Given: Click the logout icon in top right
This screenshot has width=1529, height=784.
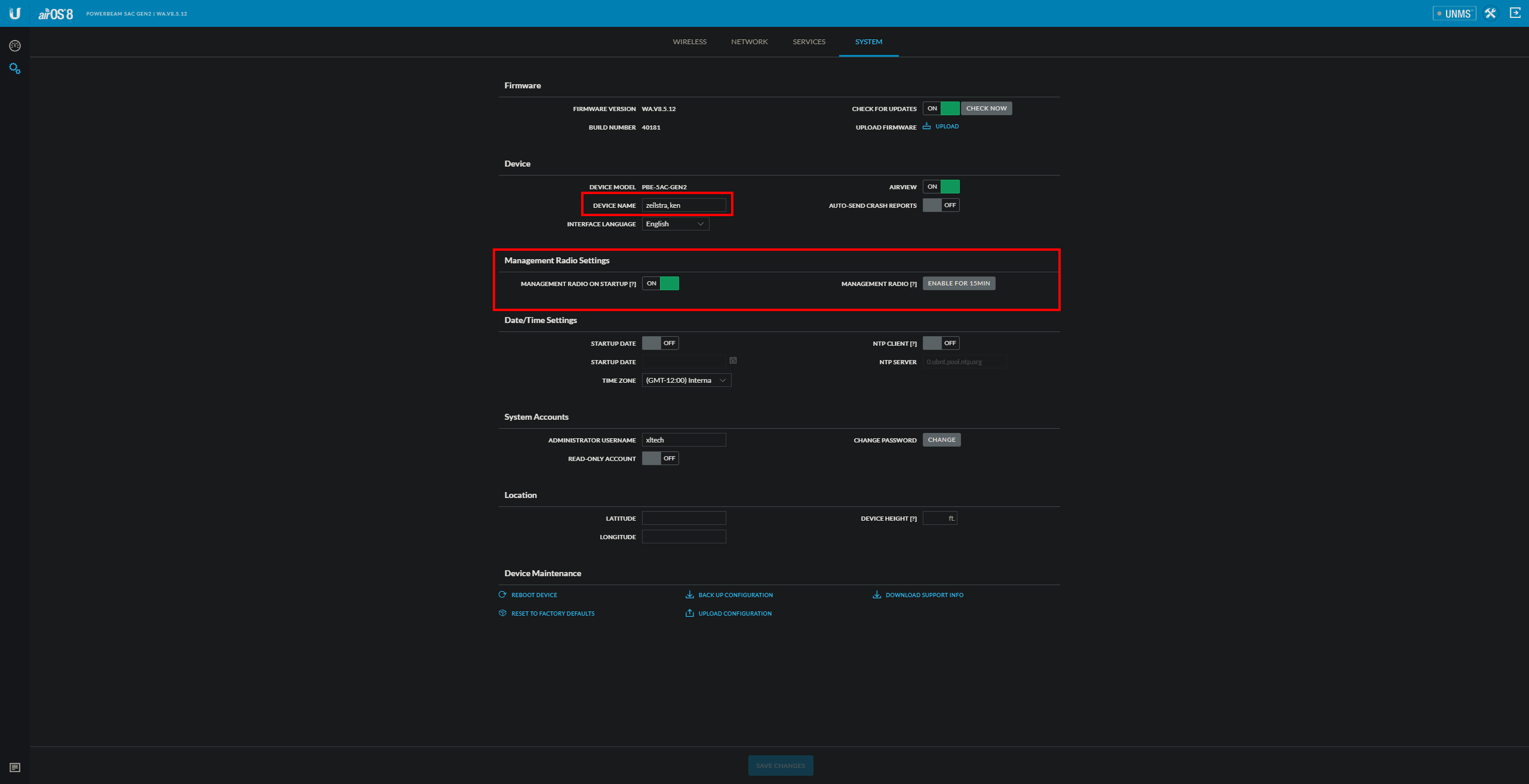Looking at the screenshot, I should click(1515, 13).
